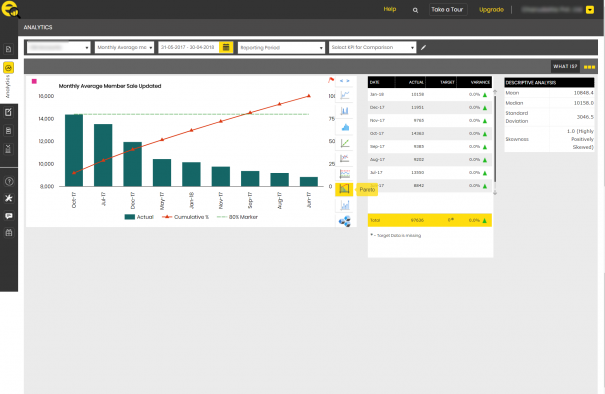The image size is (605, 394).
Task: Toggle the 80% Marker series in legend
Action: pyautogui.click(x=238, y=217)
